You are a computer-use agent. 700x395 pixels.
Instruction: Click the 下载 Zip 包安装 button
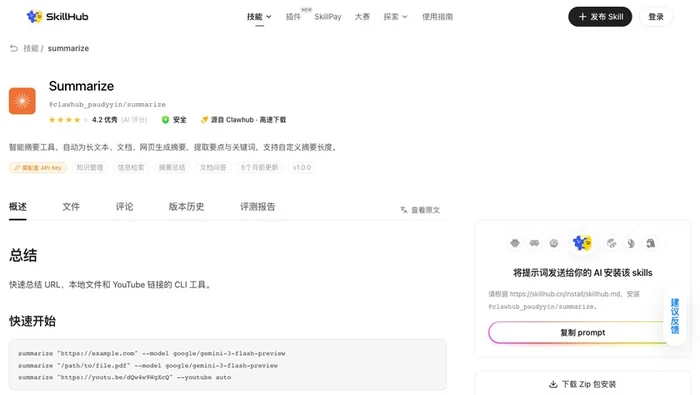pos(582,384)
